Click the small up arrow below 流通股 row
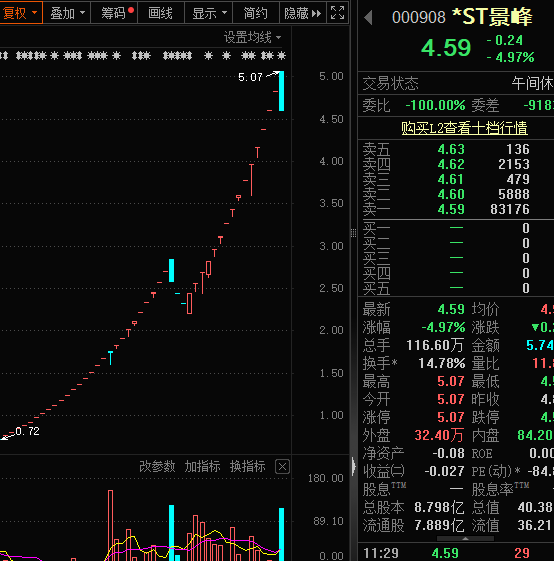The height and width of the screenshot is (561, 554). tap(465, 538)
